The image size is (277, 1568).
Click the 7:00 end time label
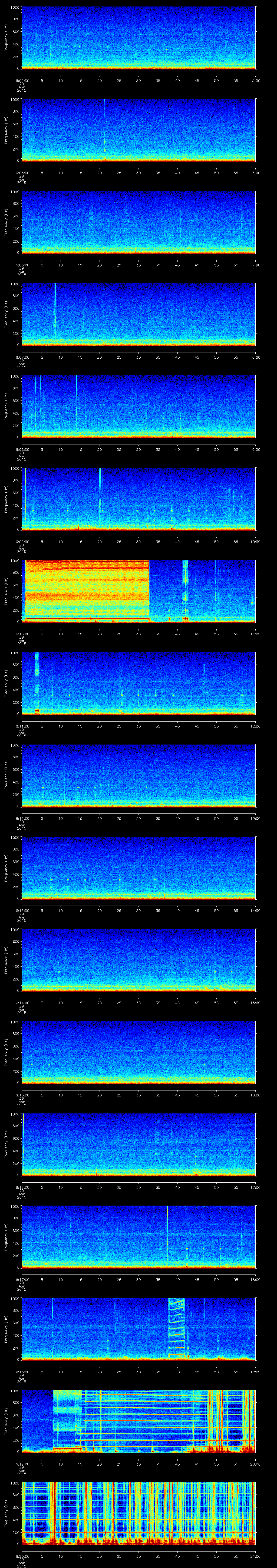tap(256, 265)
